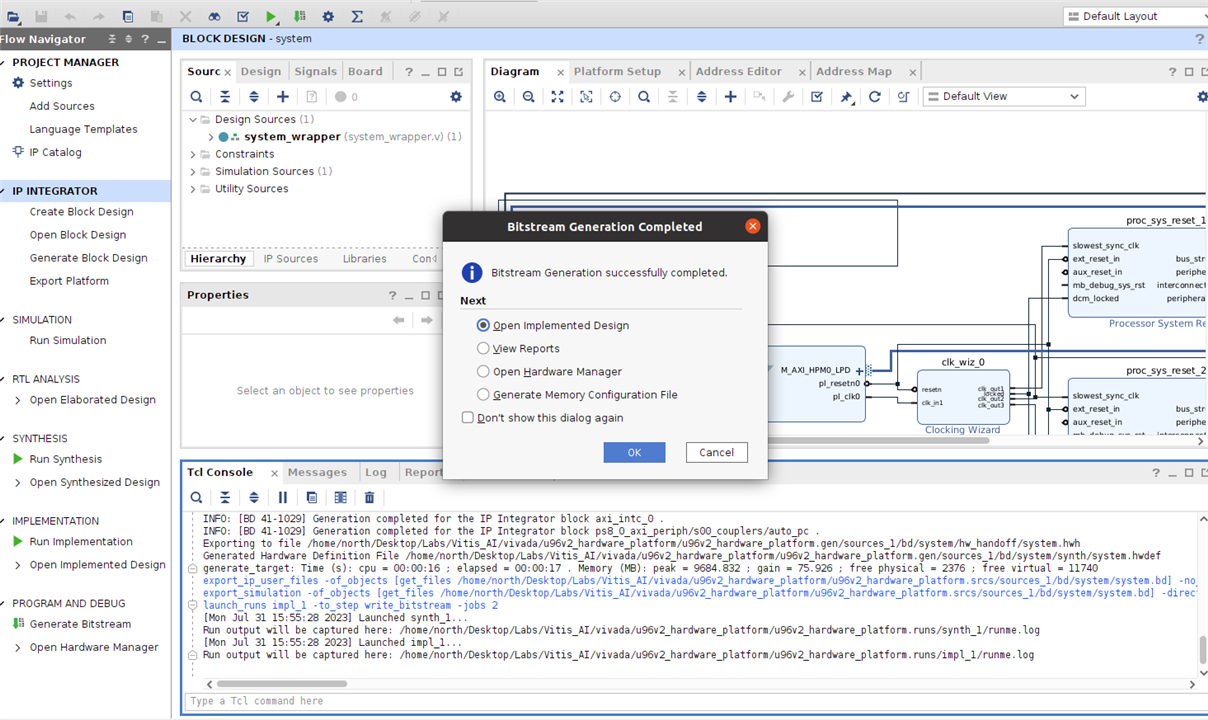Select Open Implemented Design radio option
The image size is (1208, 720).
click(x=484, y=325)
